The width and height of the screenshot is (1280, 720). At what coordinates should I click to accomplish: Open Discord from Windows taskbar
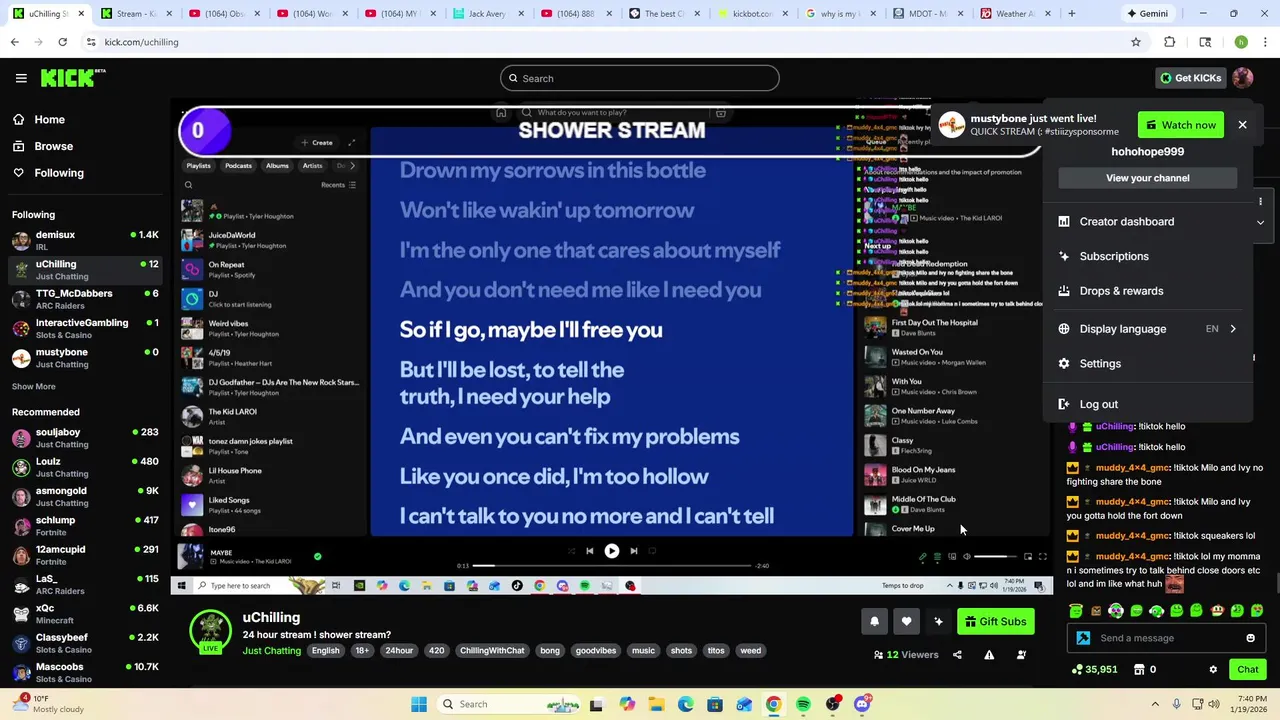[862, 704]
